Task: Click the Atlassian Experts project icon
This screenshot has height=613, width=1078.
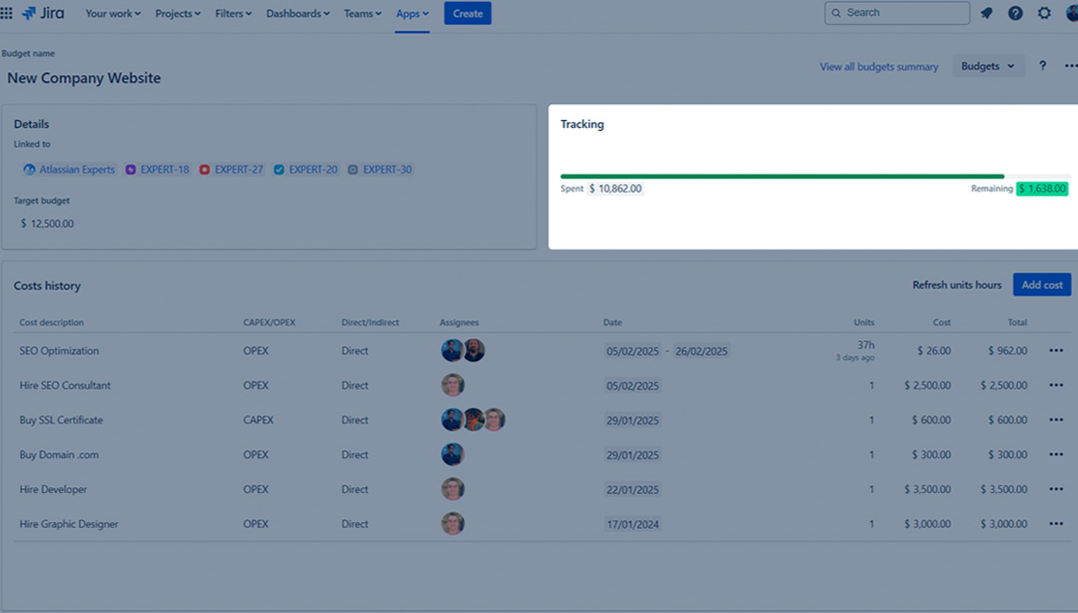Action: 30,169
